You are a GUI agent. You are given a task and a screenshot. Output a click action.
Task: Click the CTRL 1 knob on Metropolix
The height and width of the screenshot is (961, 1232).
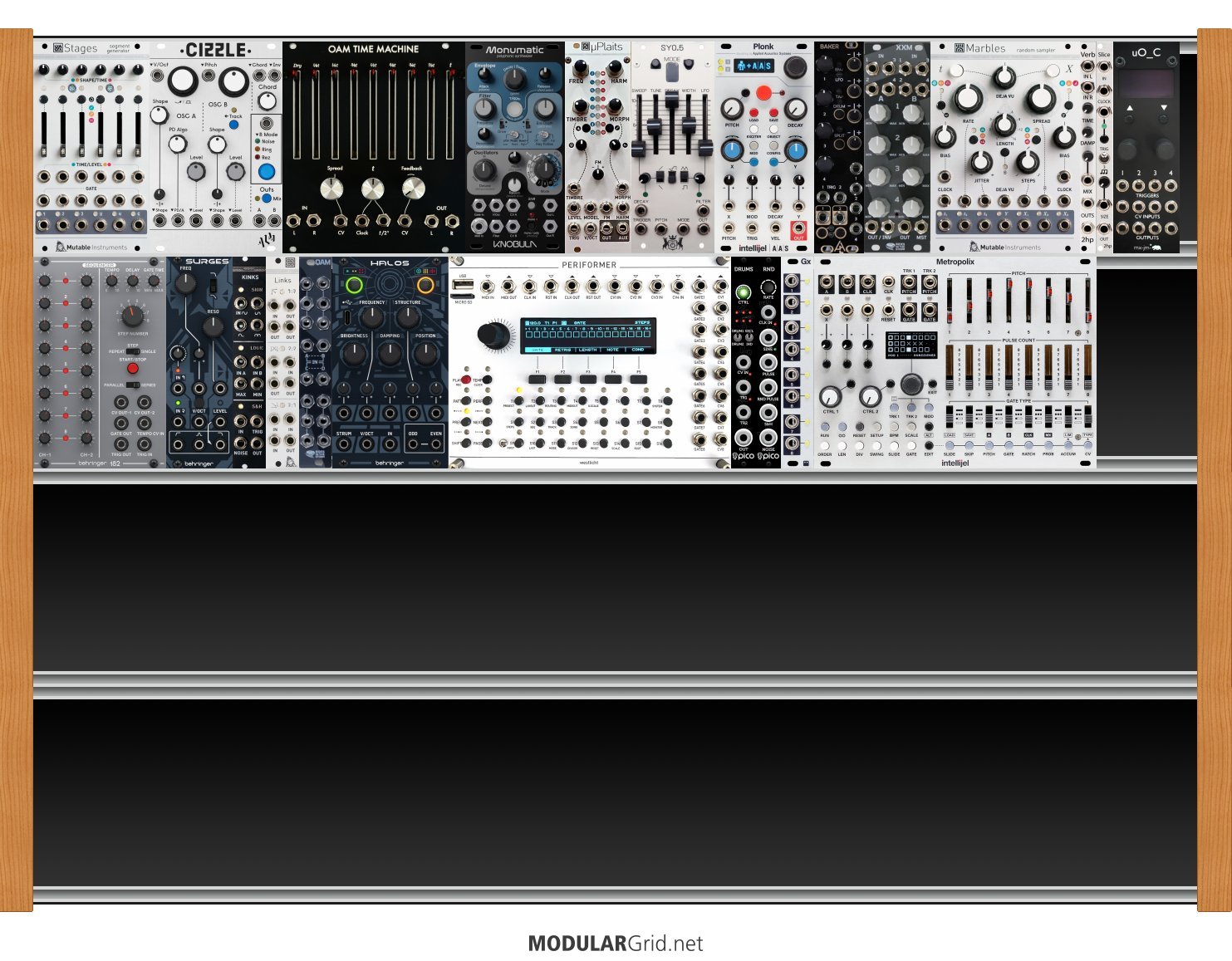(830, 397)
